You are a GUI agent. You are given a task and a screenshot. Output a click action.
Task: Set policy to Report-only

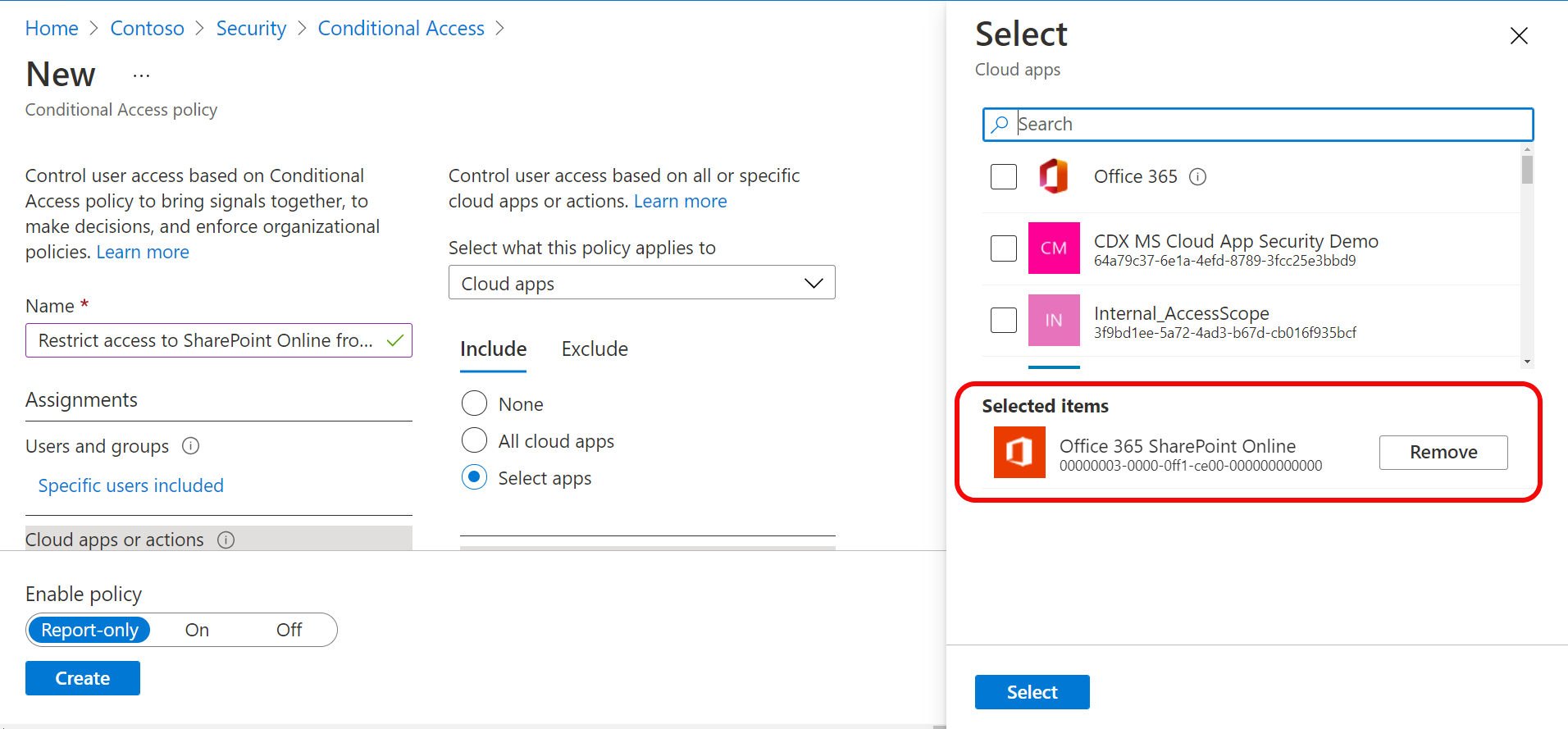[x=89, y=630]
